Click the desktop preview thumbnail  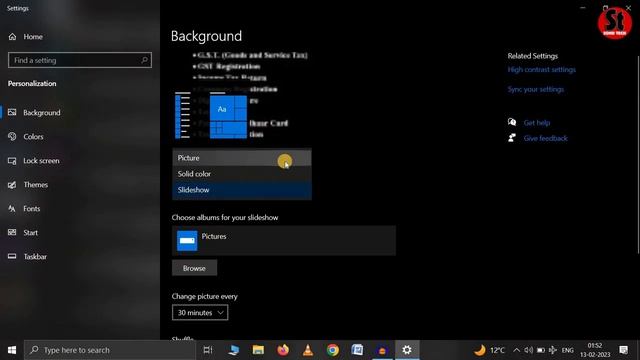[242, 96]
